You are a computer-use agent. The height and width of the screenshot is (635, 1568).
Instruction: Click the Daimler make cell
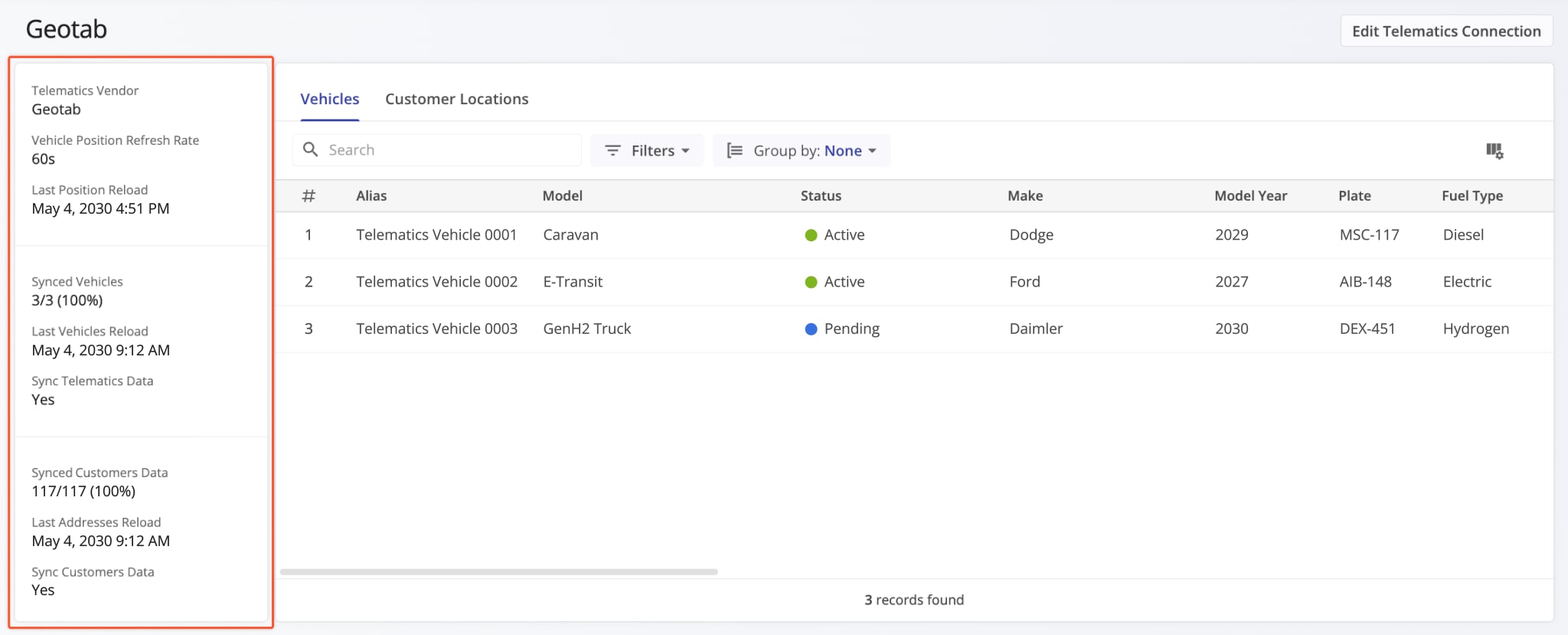point(1036,329)
